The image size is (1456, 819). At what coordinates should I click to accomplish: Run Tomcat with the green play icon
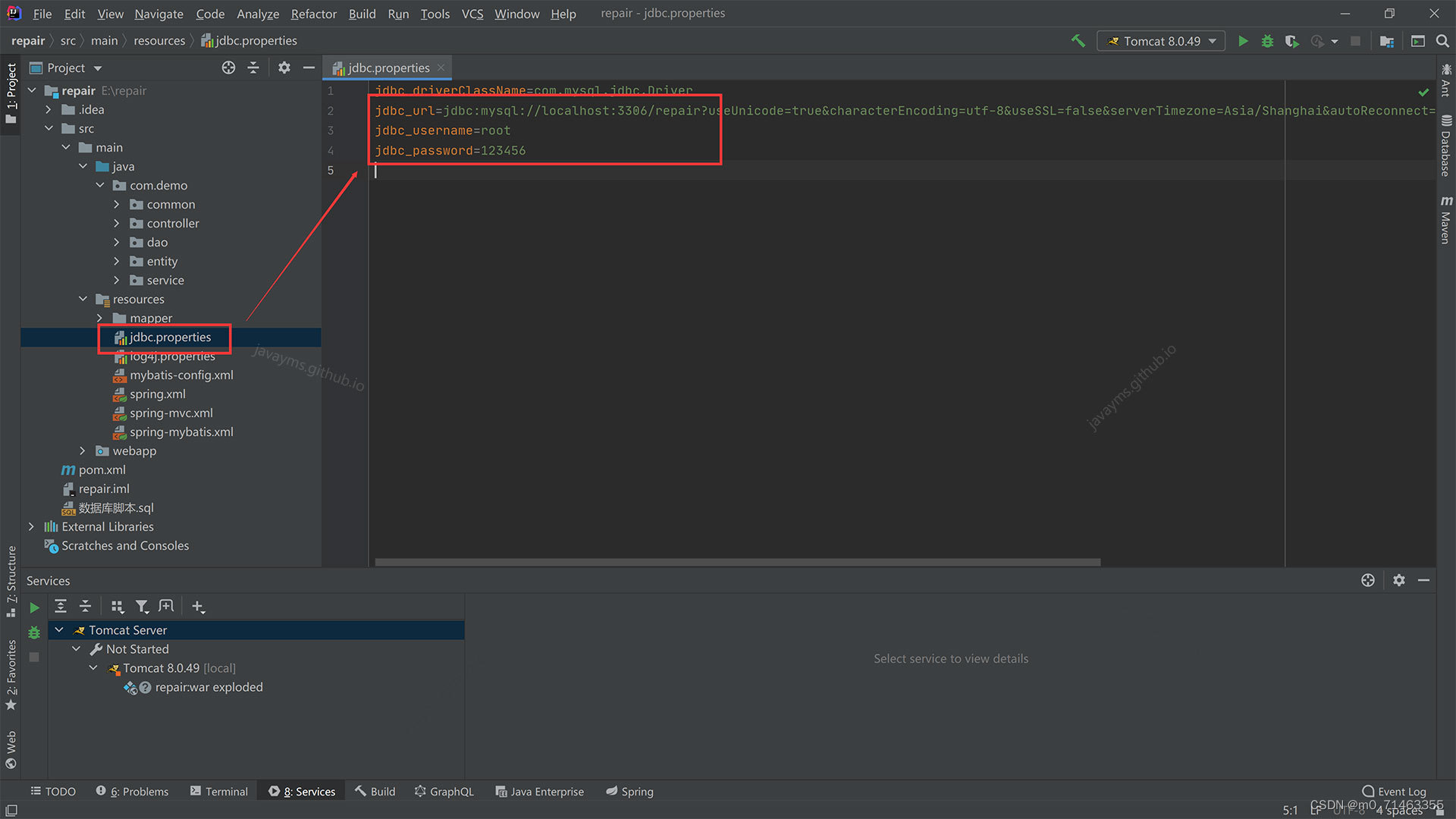(x=1243, y=41)
